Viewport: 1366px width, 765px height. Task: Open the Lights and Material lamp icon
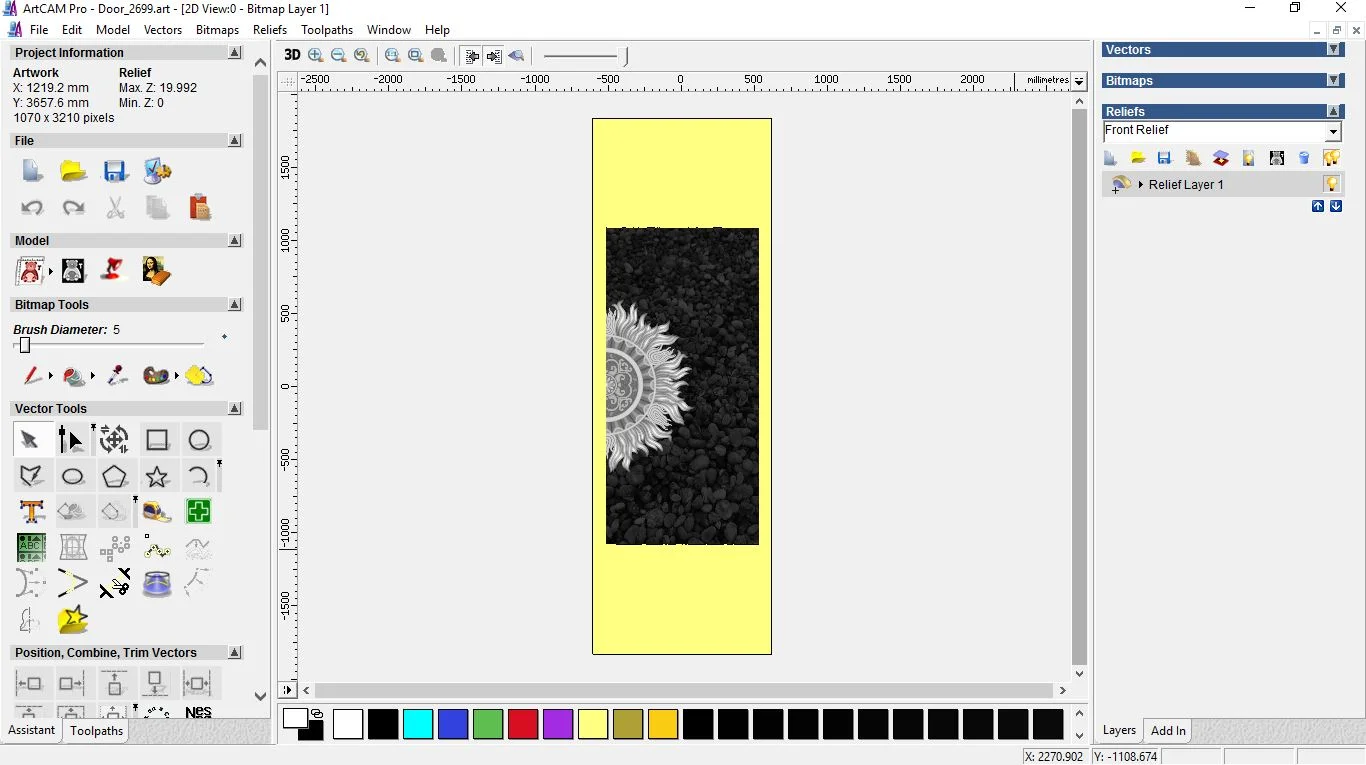(114, 270)
